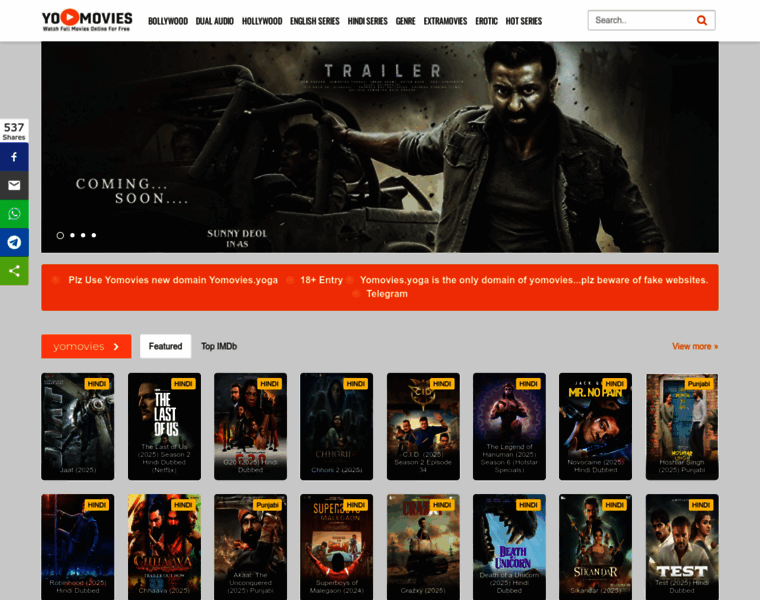Open Novocaine (2025) Hindi Dubbed poster
The width and height of the screenshot is (760, 600).
[x=595, y=426]
